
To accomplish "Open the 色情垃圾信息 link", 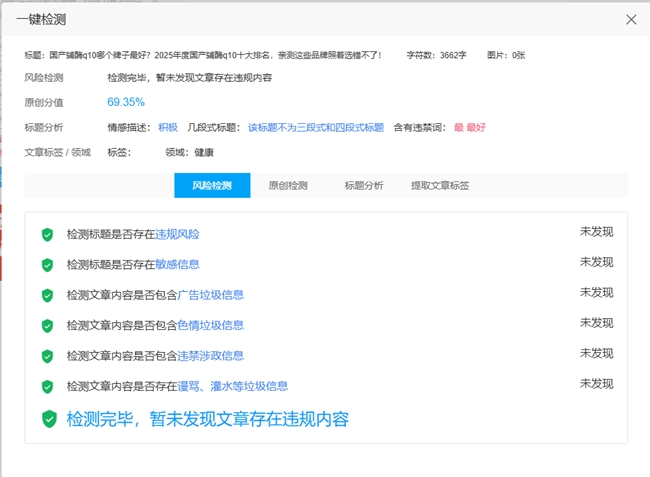I will pyautogui.click(x=210, y=325).
